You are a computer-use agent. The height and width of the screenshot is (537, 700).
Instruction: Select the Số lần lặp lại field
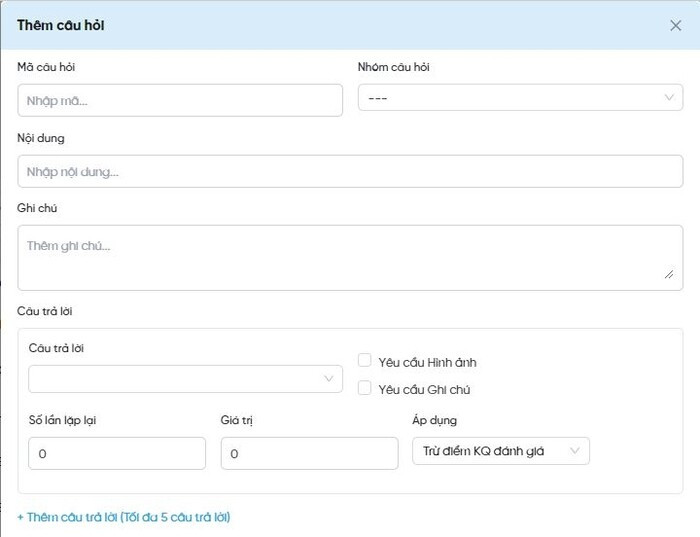117,453
